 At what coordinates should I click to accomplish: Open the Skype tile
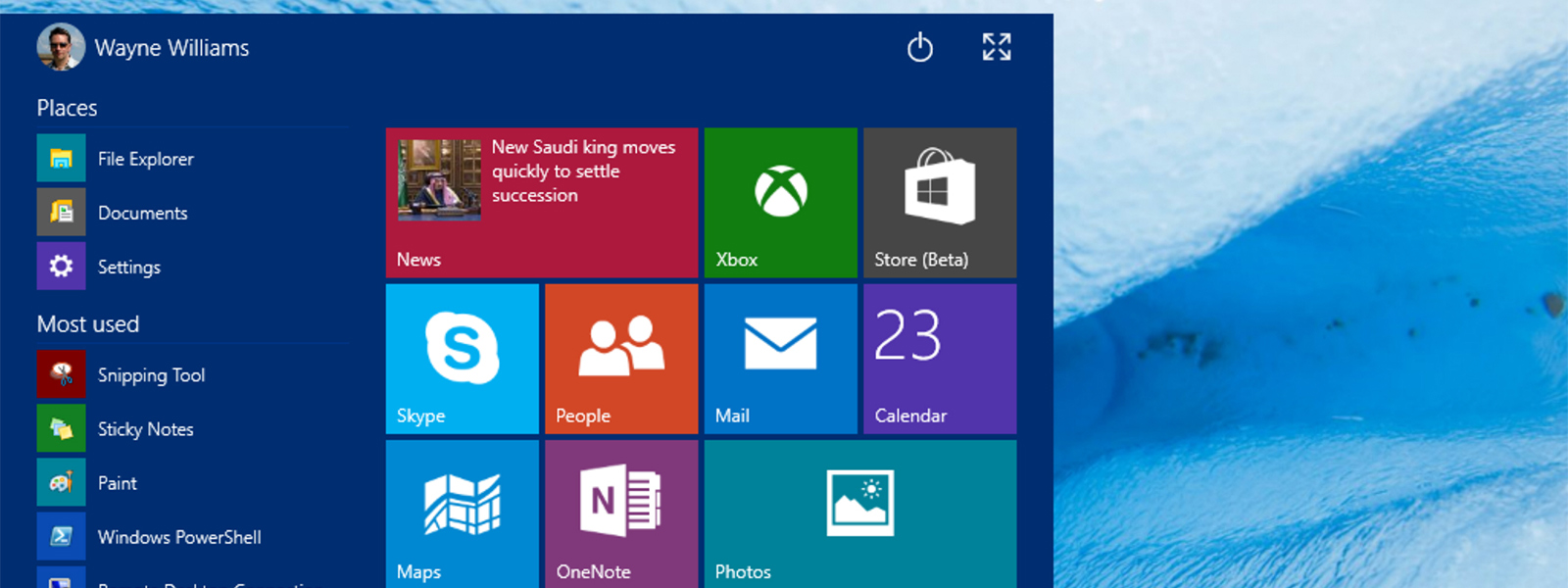pyautogui.click(x=463, y=359)
